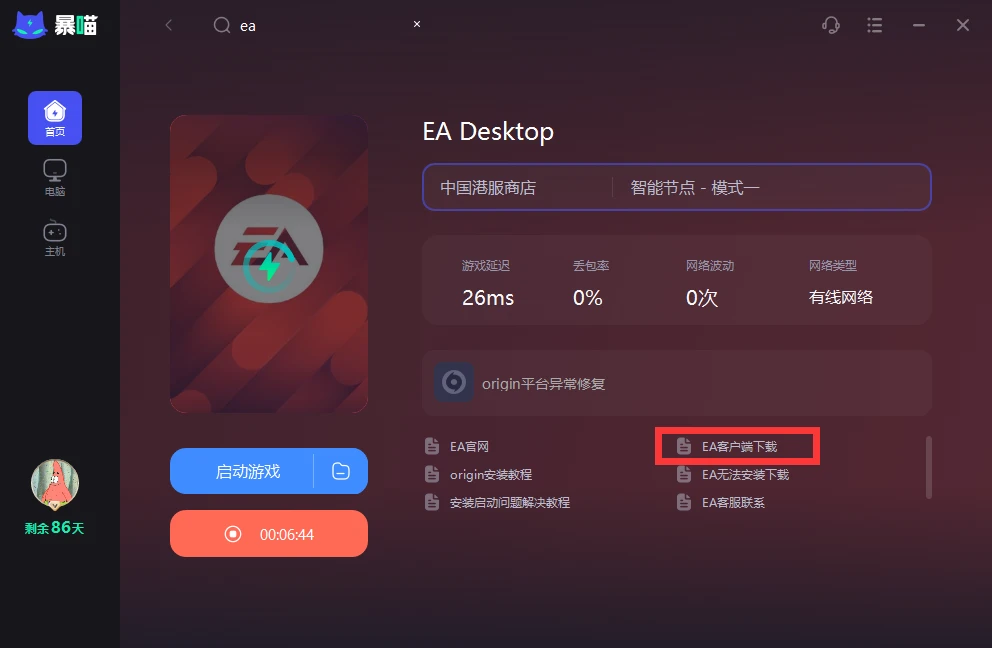Open folder icon next to 启动游戏
The width and height of the screenshot is (992, 648).
(341, 471)
